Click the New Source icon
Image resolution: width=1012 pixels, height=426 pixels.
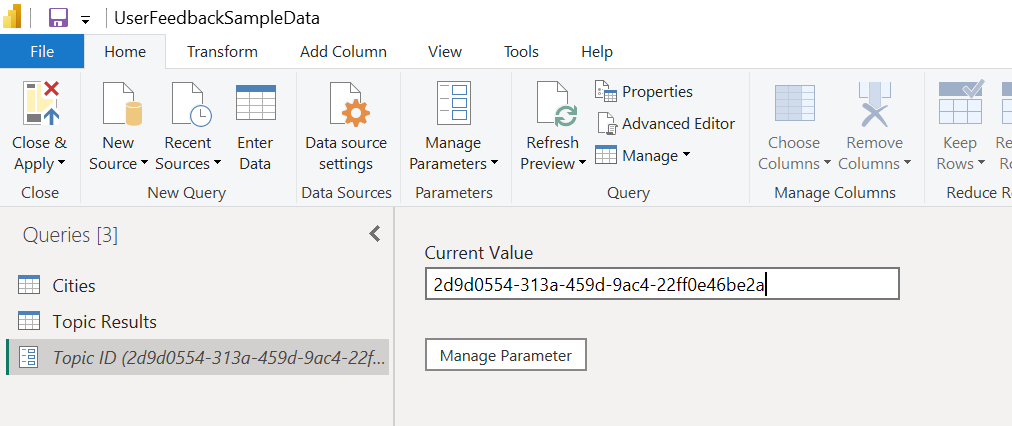click(123, 103)
